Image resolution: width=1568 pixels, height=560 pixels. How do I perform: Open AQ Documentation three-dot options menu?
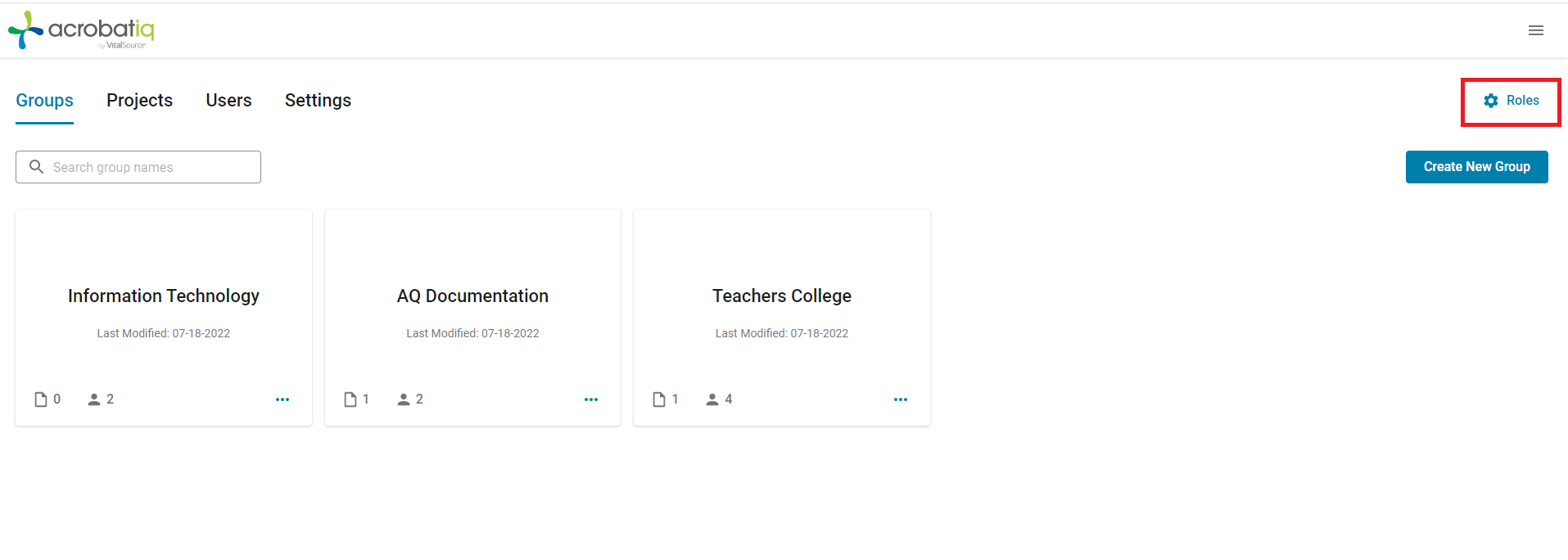tap(591, 400)
